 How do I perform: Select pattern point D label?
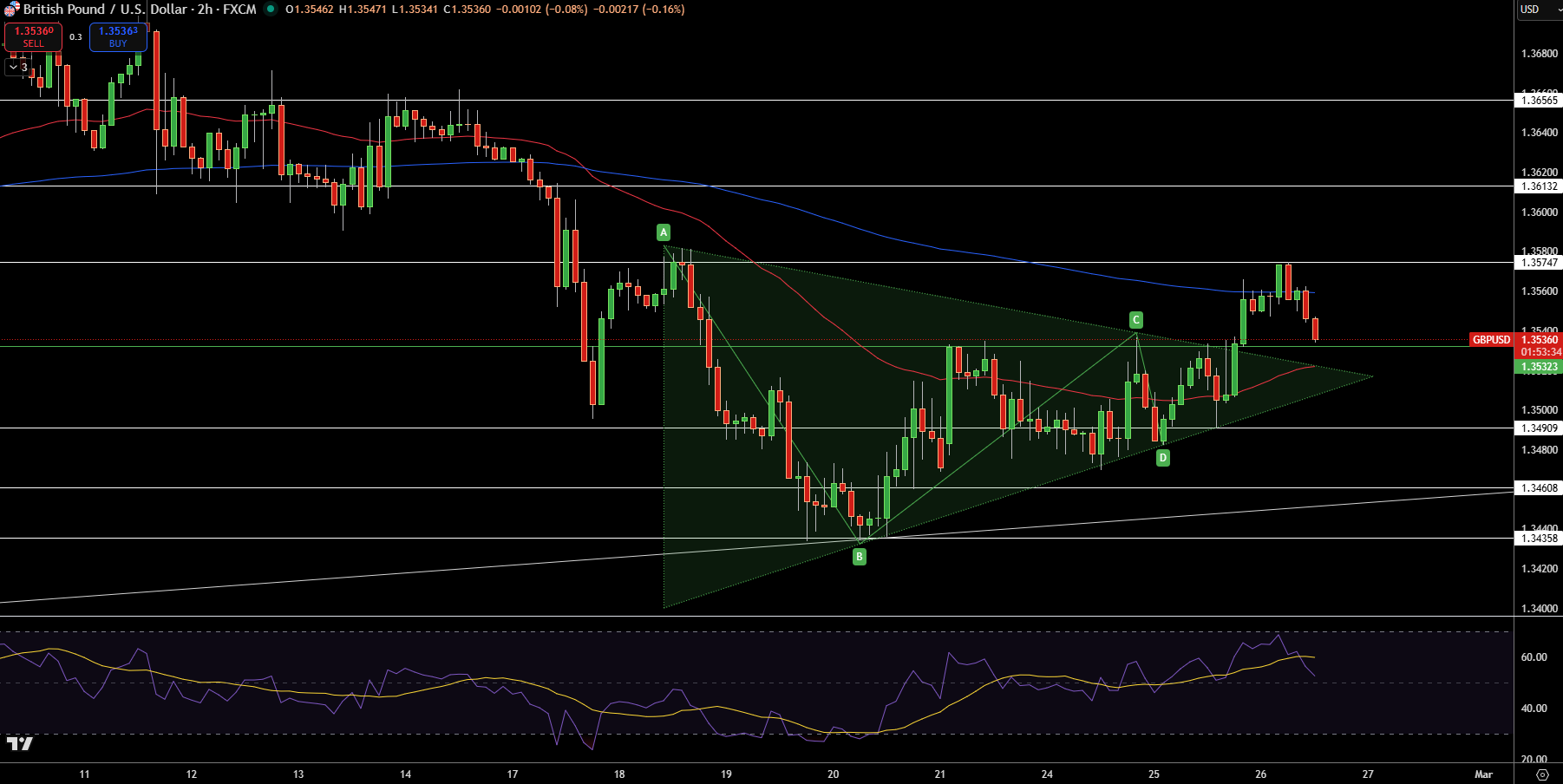(1163, 458)
